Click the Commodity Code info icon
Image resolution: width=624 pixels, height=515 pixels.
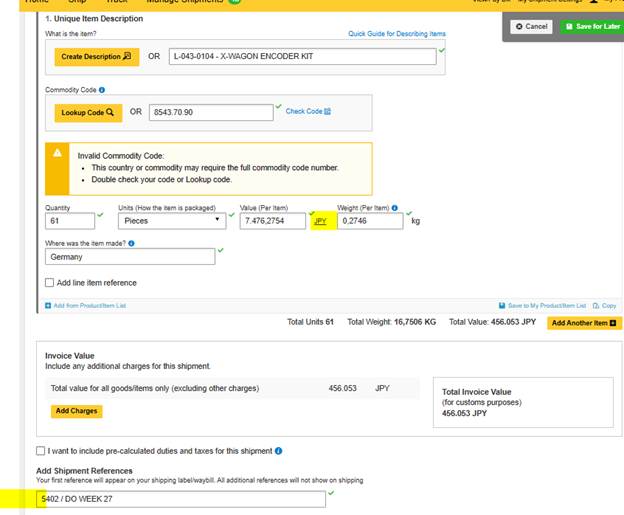pos(102,90)
